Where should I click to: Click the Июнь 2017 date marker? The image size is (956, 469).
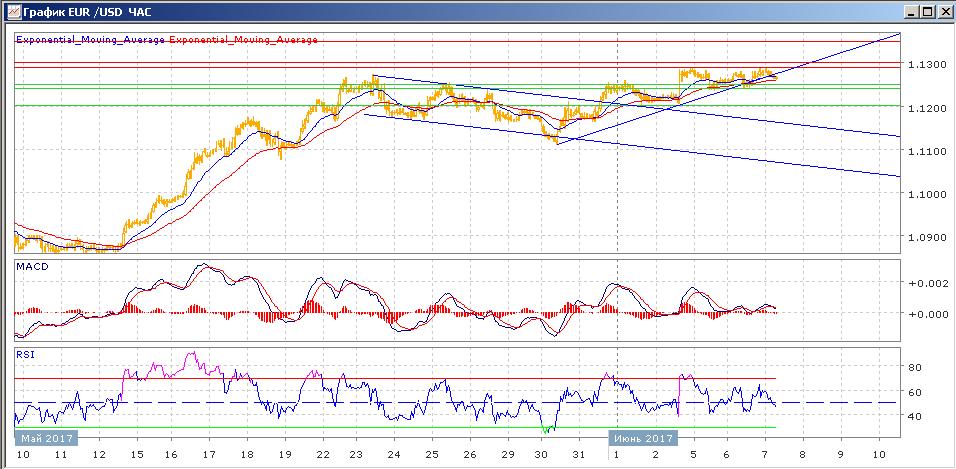[x=643, y=438]
